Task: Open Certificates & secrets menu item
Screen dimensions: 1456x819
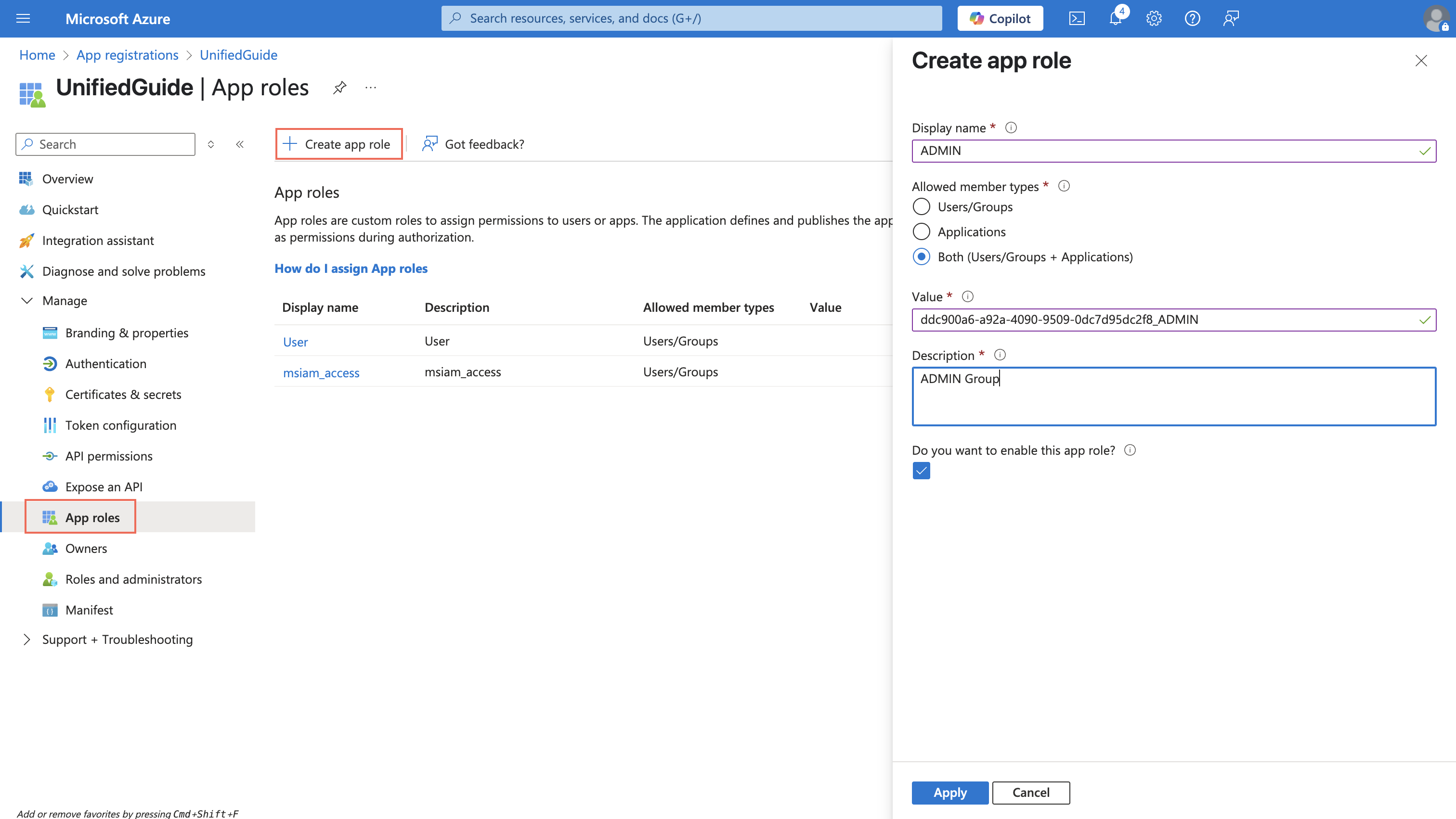Action: (123, 394)
